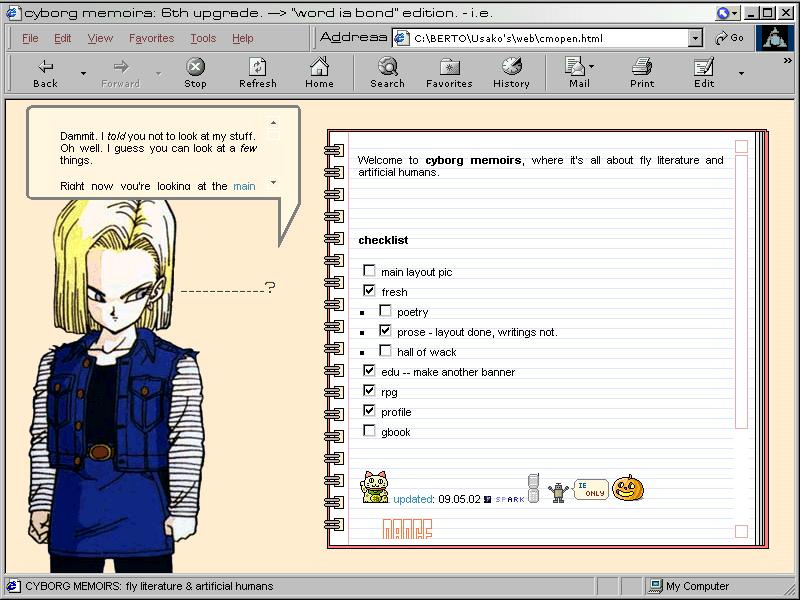
Task: Click the My Computer zone icon
Action: point(654,586)
